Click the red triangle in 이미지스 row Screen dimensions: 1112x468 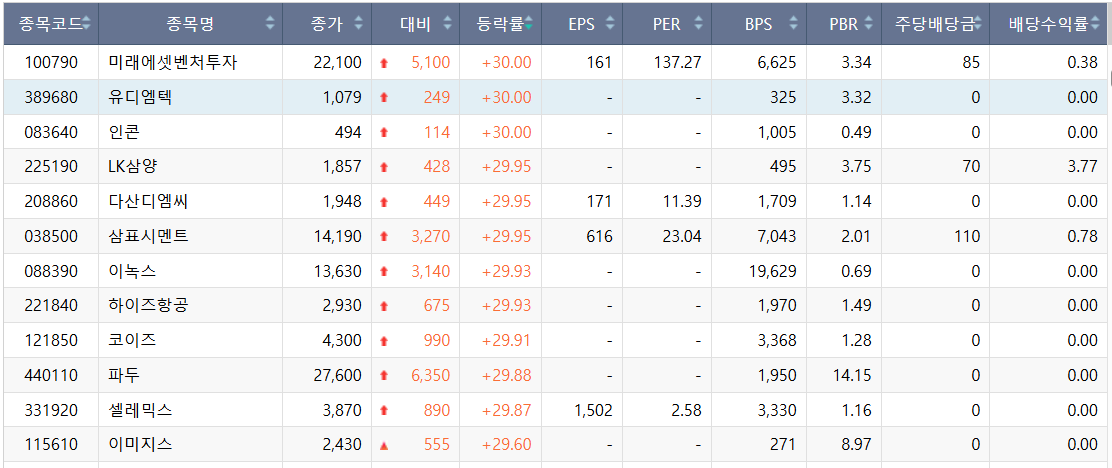click(x=384, y=445)
